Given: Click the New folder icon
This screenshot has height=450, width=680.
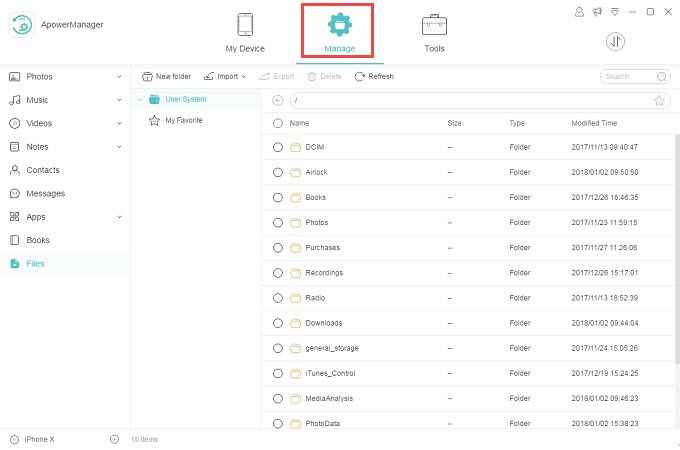Looking at the screenshot, I should [x=147, y=76].
